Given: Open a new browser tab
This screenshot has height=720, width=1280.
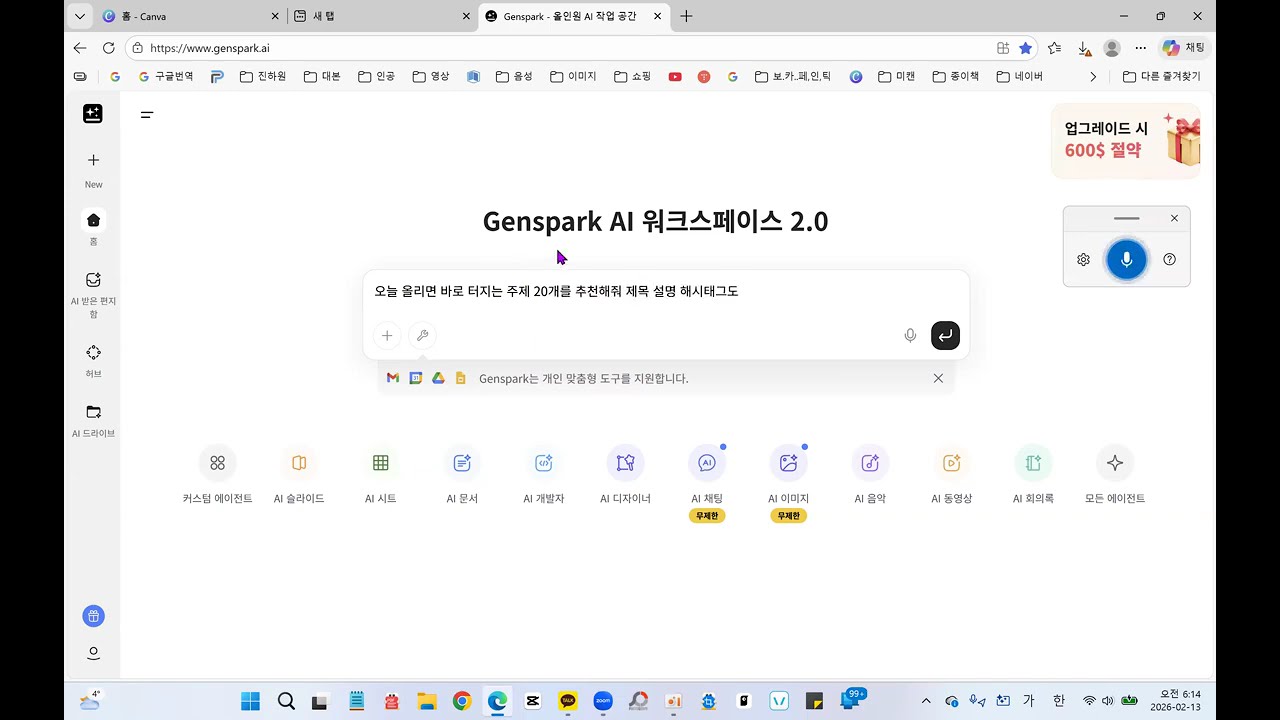Looking at the screenshot, I should click(x=686, y=16).
